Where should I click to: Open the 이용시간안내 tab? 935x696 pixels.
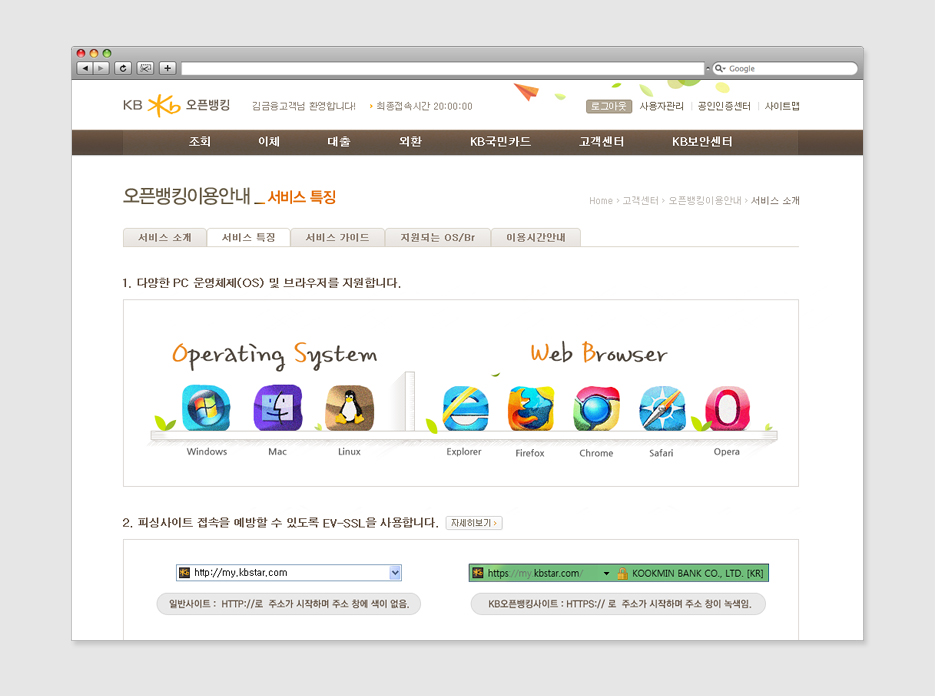click(535, 237)
